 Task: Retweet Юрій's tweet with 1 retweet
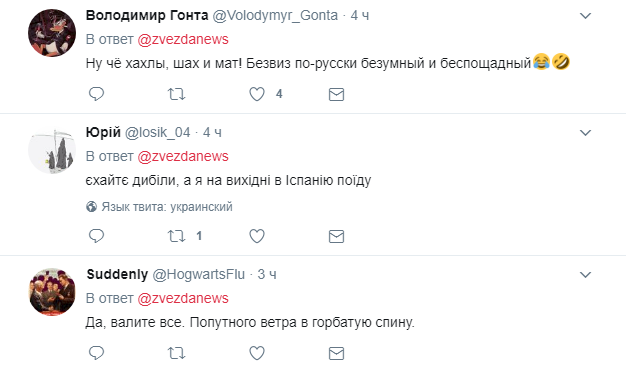click(176, 236)
